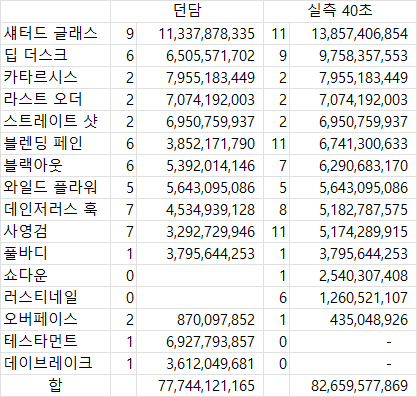Click 6,950,759,937 in the 던담 column
This screenshot has width=417, height=397.
point(200,121)
